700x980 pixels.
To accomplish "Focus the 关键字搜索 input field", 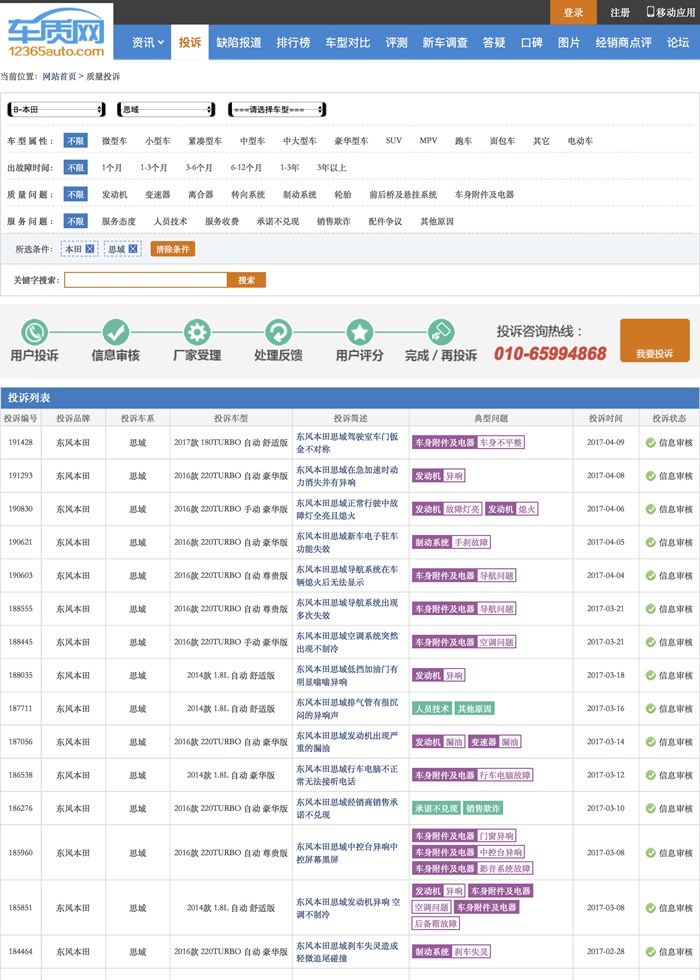I will tap(146, 280).
